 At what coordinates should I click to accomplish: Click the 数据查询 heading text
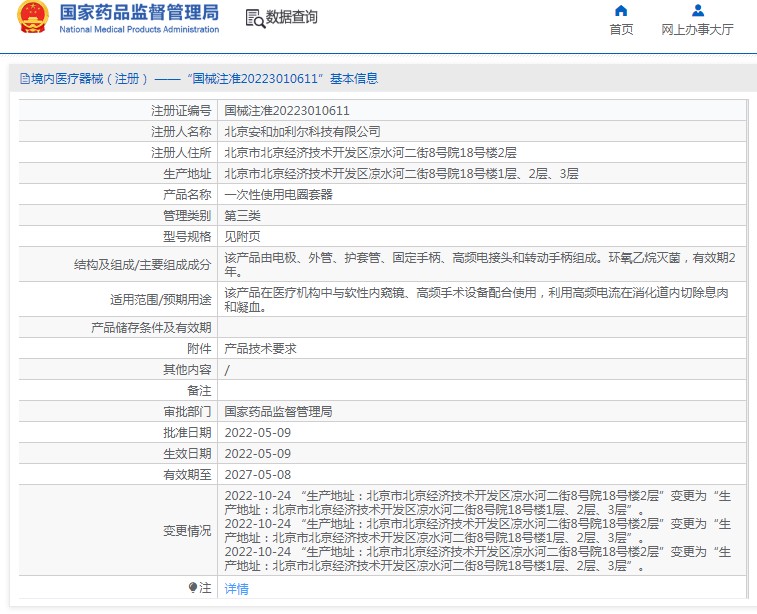click(x=292, y=18)
